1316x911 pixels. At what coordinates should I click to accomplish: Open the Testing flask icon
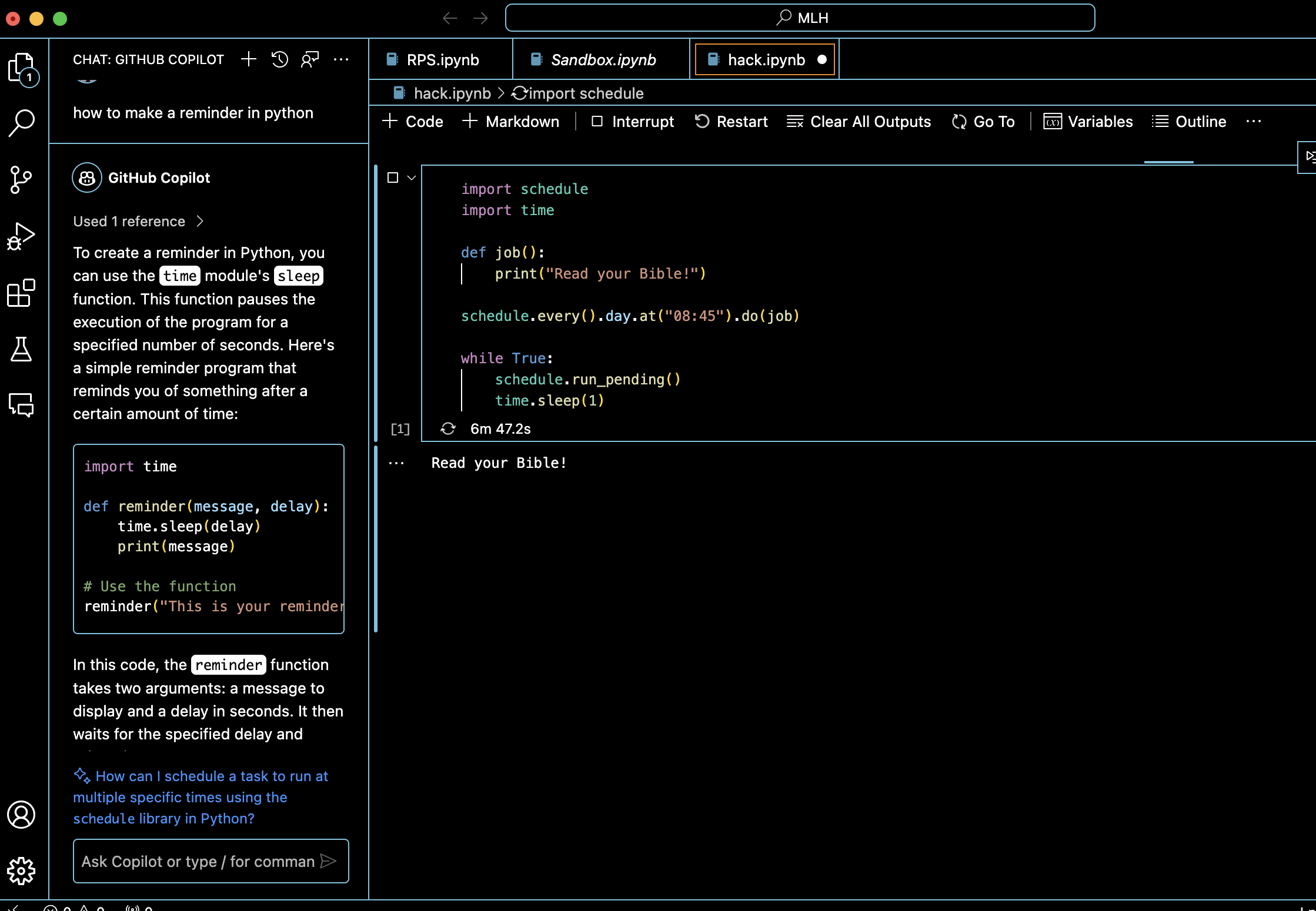click(x=22, y=349)
